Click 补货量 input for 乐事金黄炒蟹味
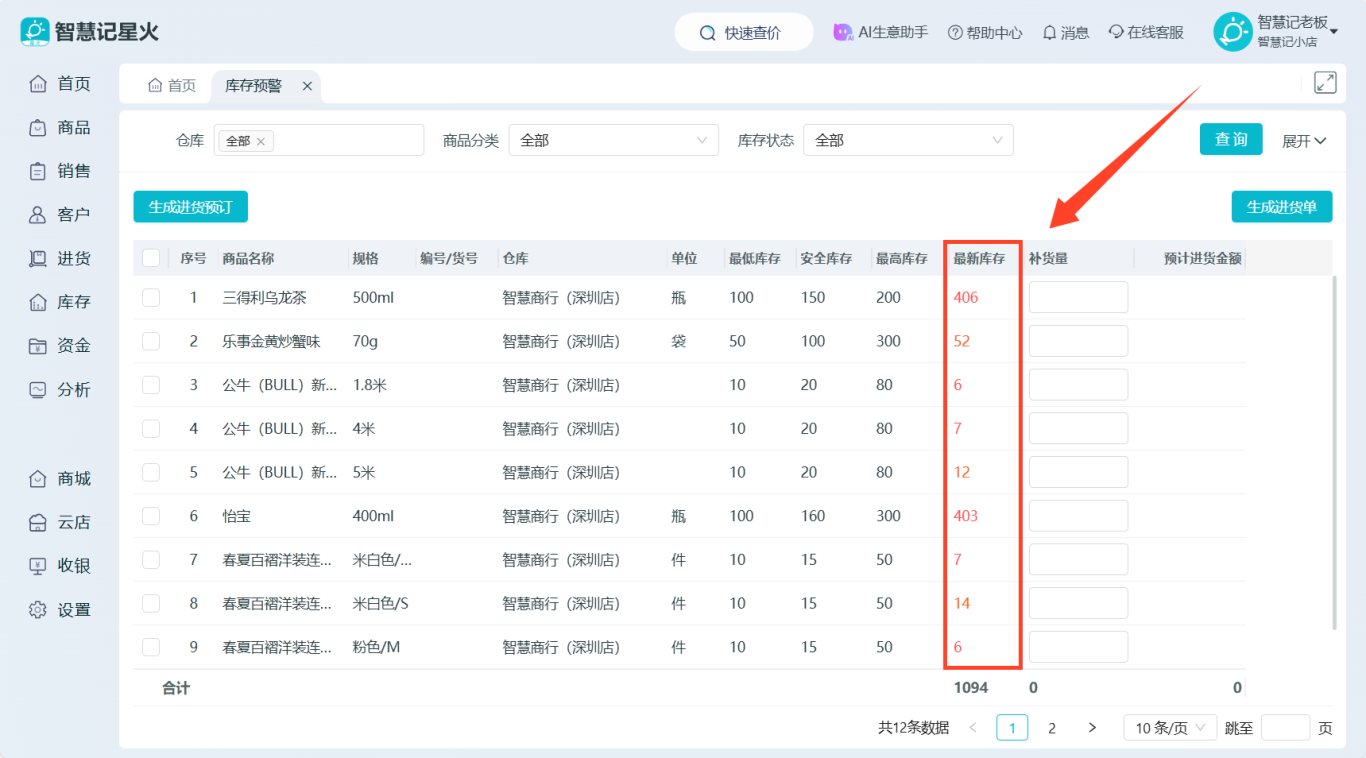 (x=1078, y=341)
